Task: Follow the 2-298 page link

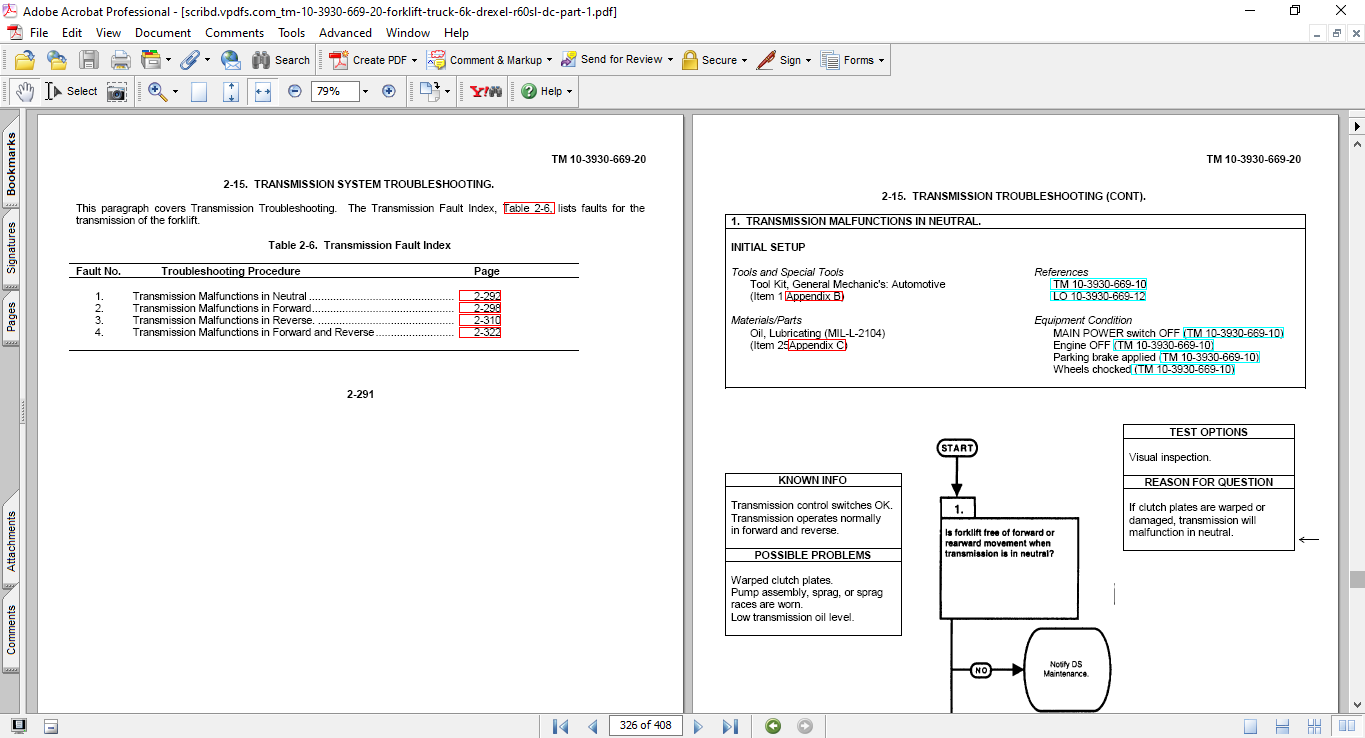Action: pos(481,308)
